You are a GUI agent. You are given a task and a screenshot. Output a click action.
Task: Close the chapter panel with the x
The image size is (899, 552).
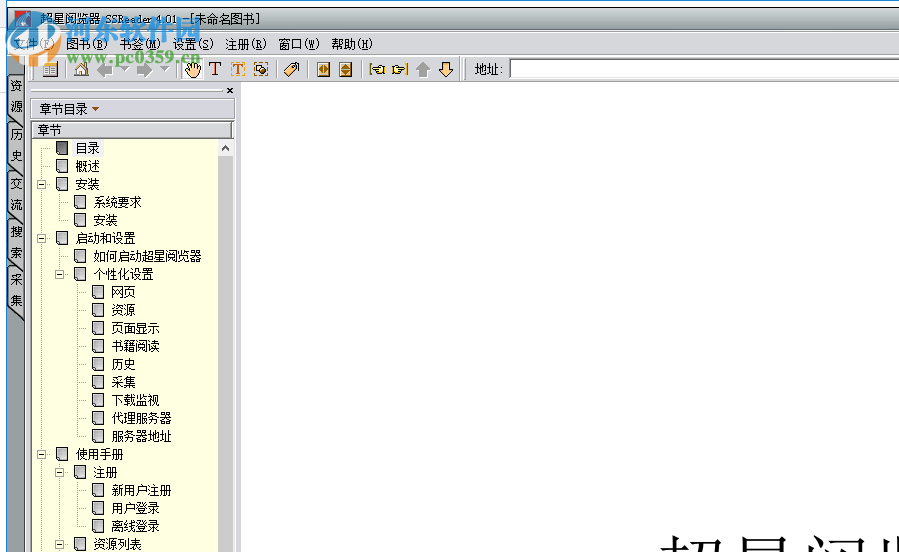point(230,91)
